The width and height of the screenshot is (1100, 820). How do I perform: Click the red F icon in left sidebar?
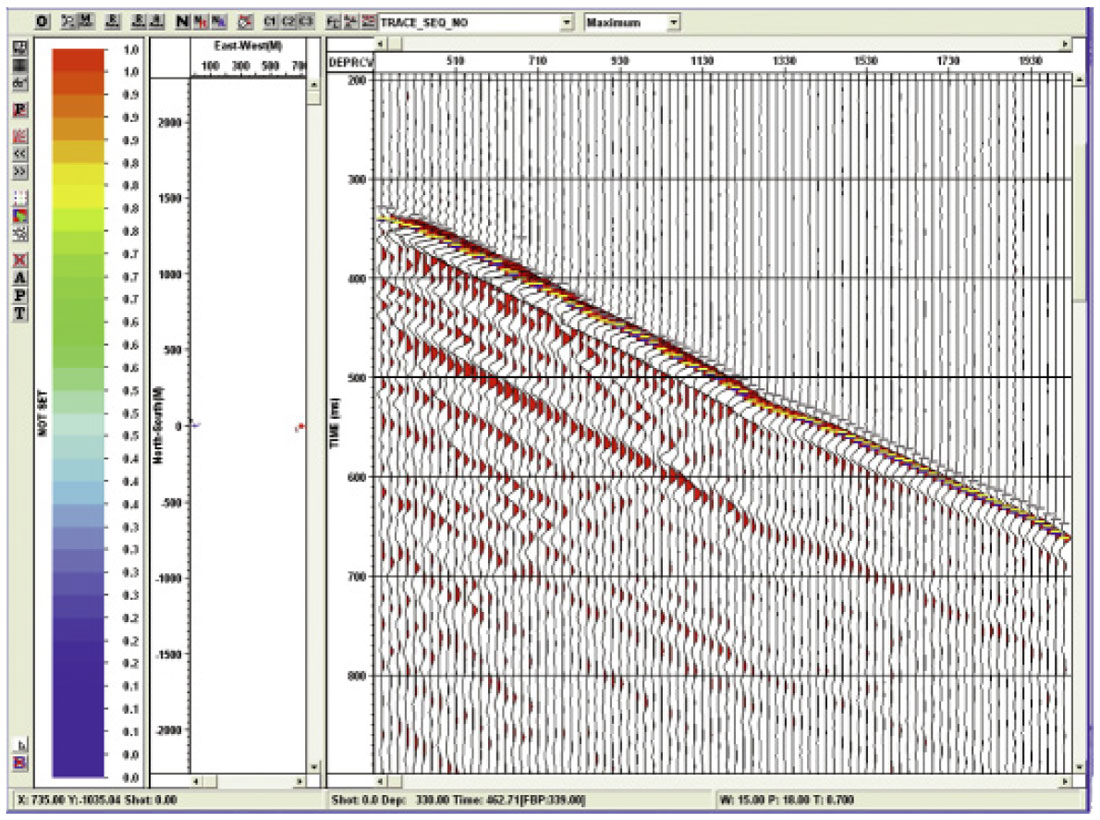[19, 110]
